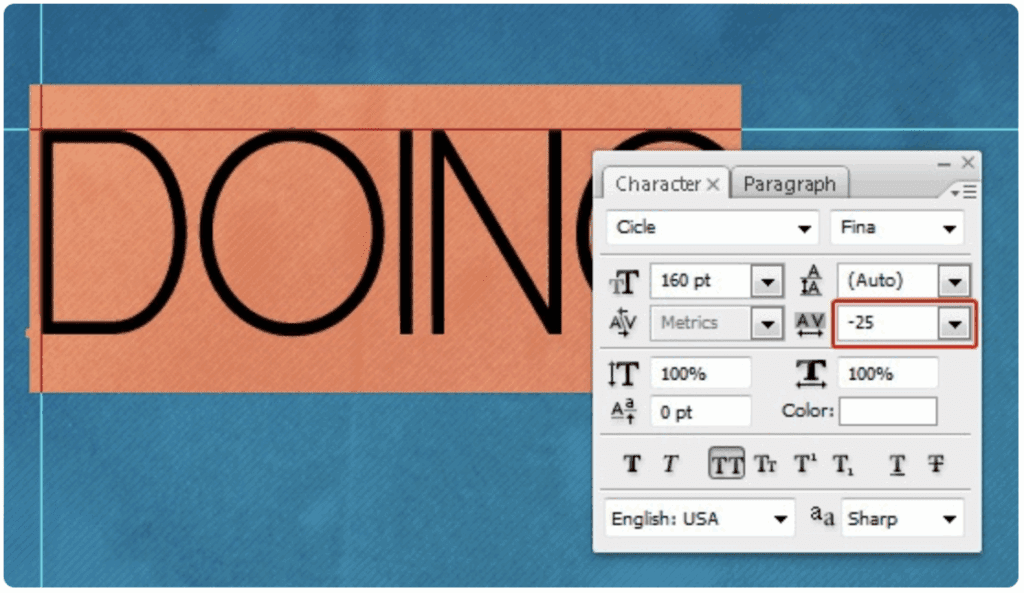Toggle Faux Bold style
The height and width of the screenshot is (593, 1024).
632,464
